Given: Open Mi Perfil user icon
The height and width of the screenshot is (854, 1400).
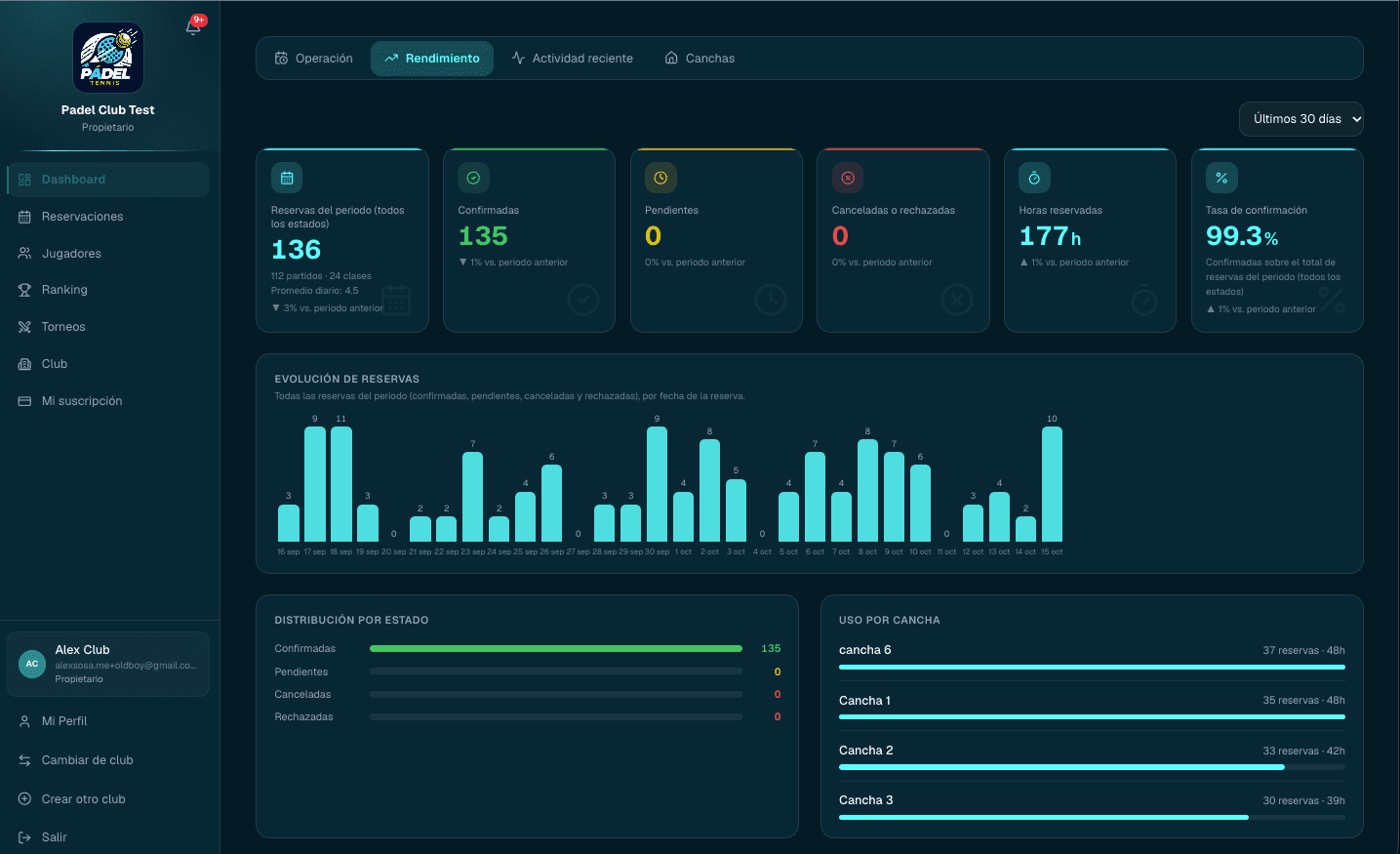Looking at the screenshot, I should click(x=24, y=721).
